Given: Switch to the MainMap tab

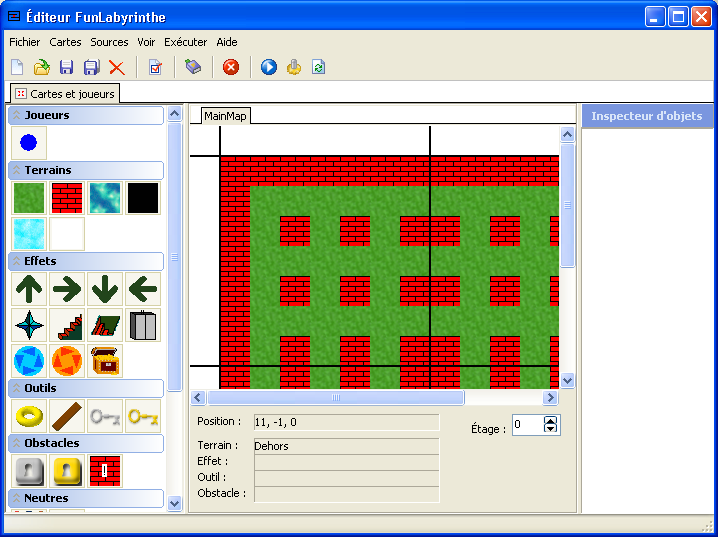Looking at the screenshot, I should 225,116.
